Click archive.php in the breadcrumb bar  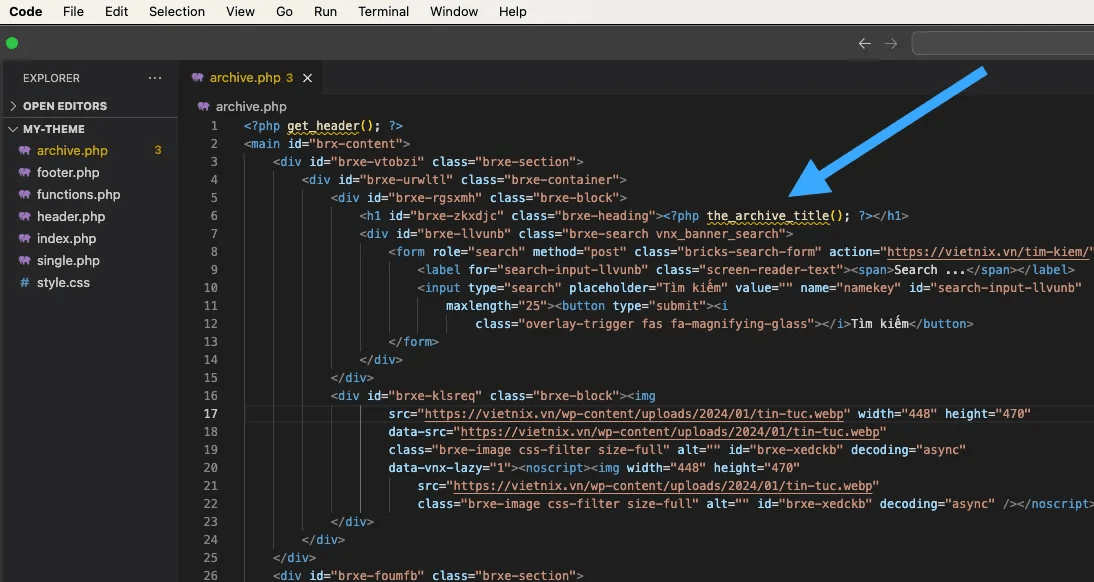[251, 107]
